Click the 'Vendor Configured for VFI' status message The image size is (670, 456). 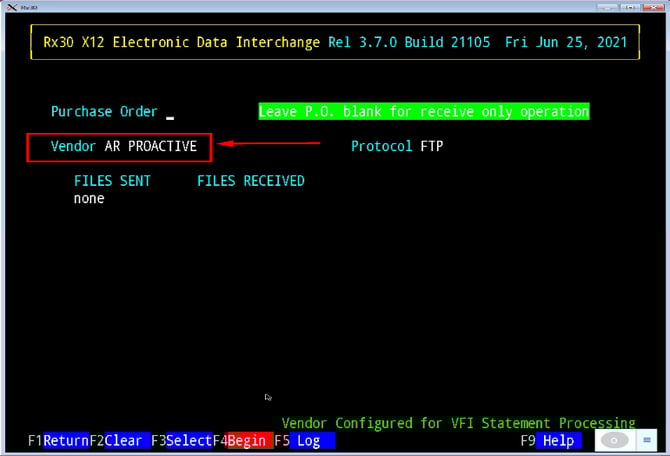[458, 423]
